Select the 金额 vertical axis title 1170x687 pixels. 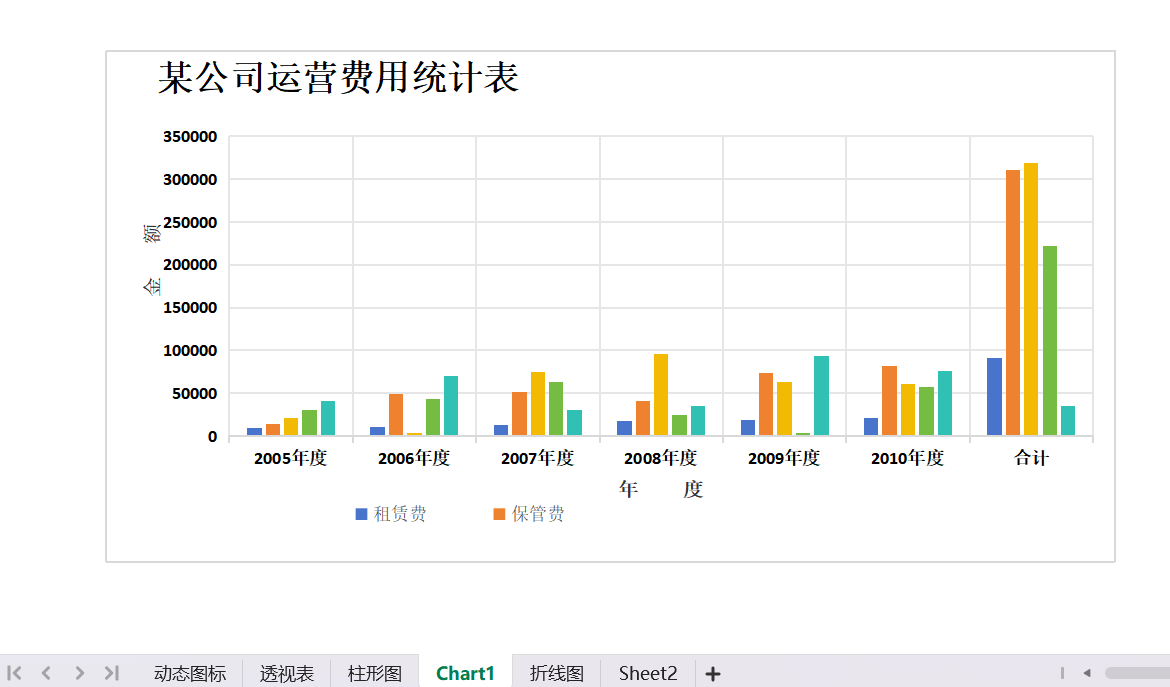(x=152, y=260)
